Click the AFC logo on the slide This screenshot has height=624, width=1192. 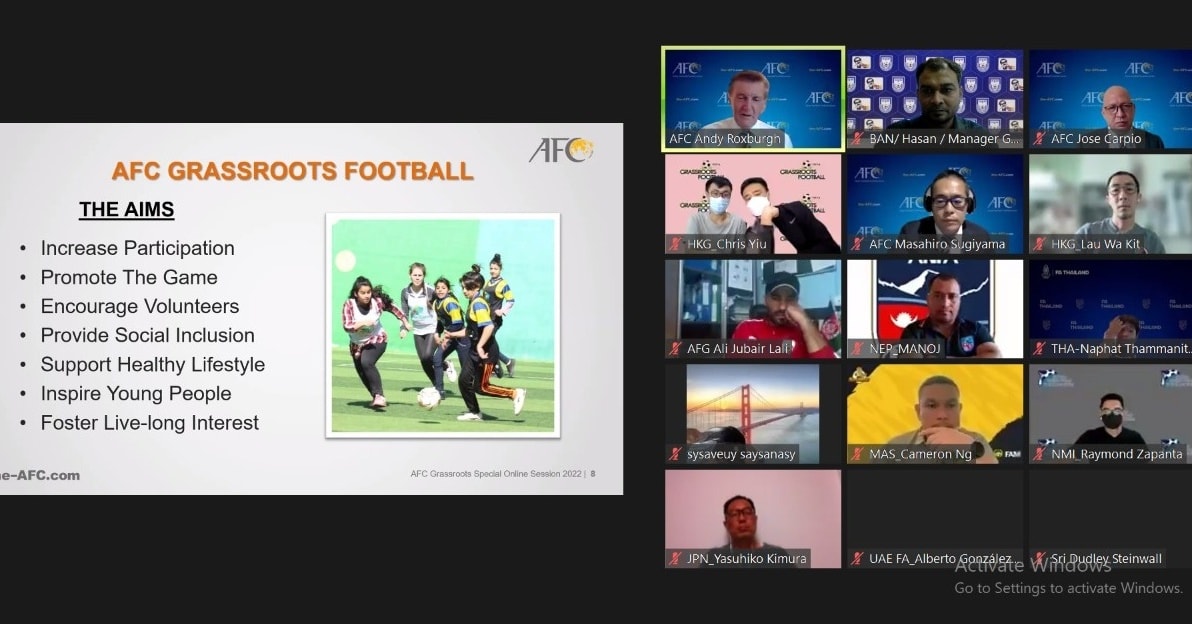pos(561,150)
